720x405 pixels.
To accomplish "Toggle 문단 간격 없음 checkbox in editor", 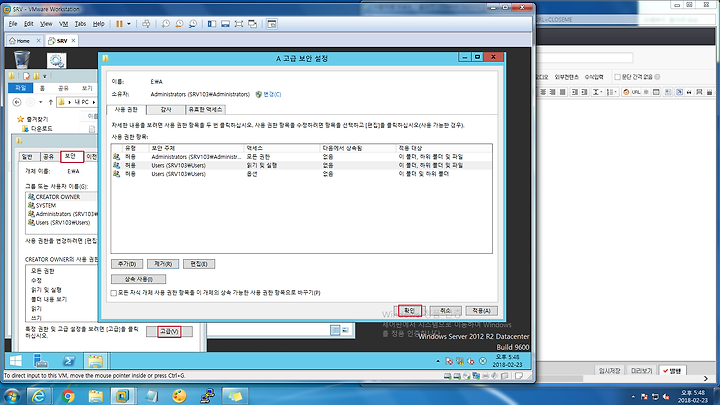I will 617,77.
